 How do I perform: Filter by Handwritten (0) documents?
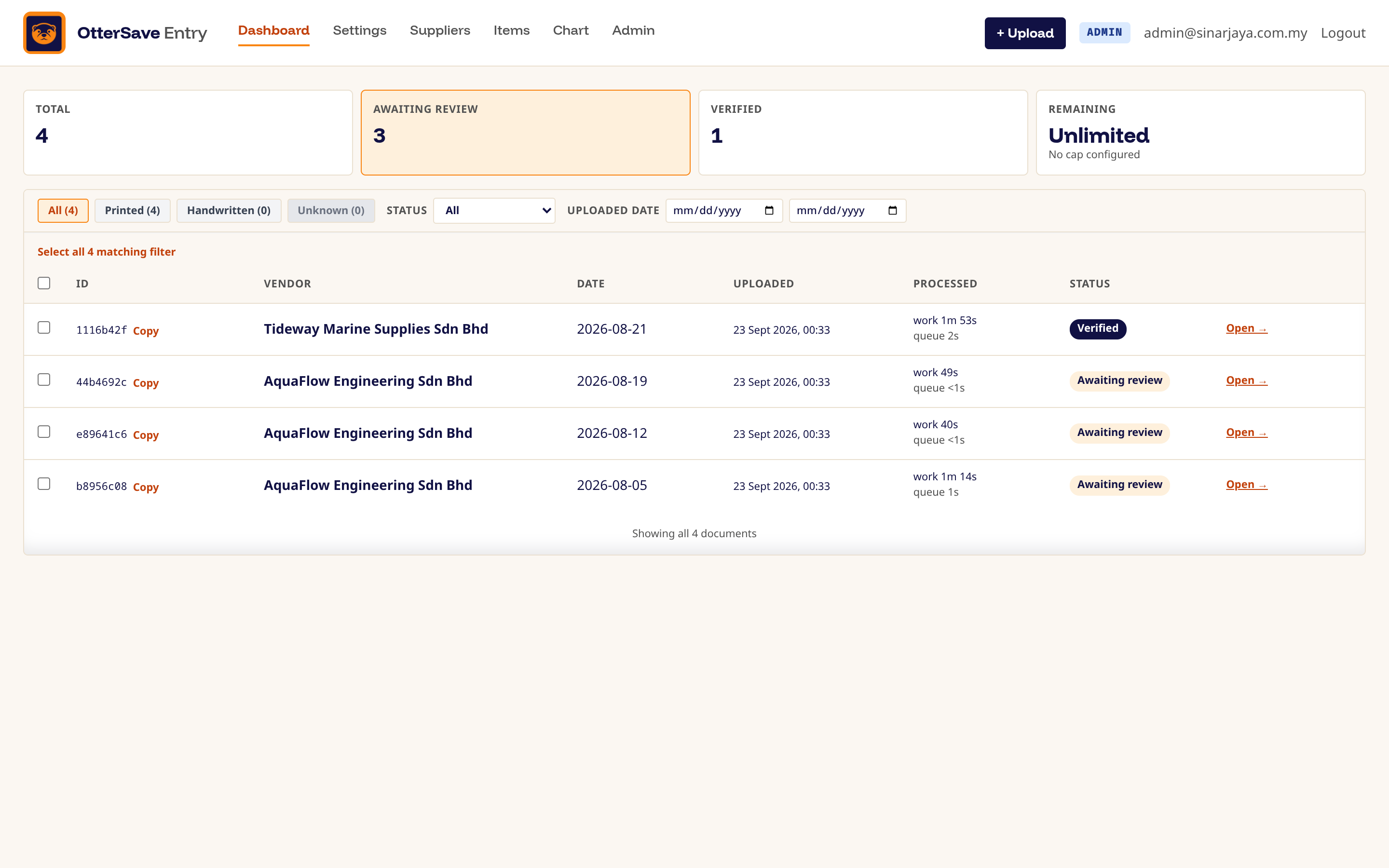pos(229,211)
